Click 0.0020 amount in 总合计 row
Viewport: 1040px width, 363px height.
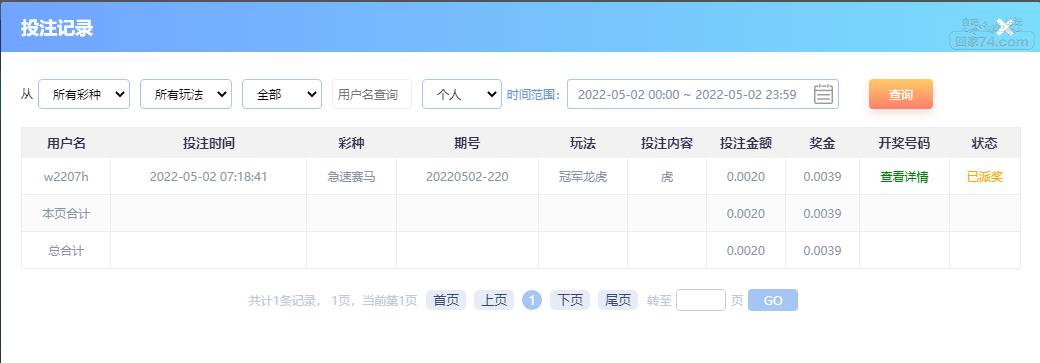coord(746,251)
